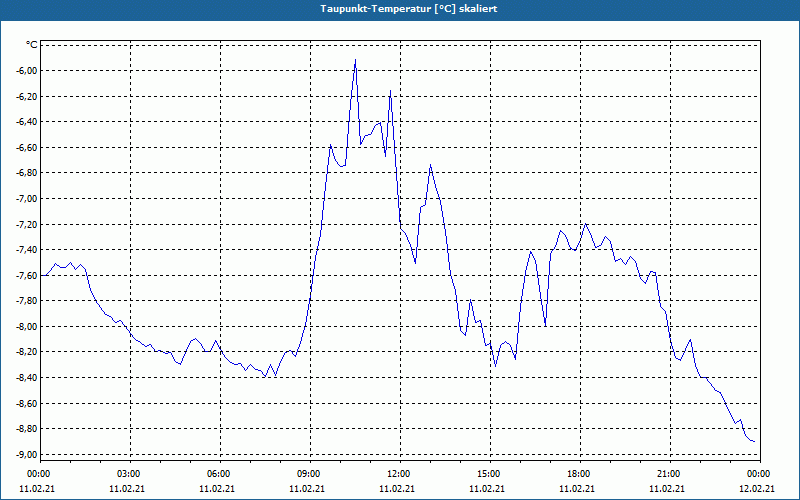The width and height of the screenshot is (800, 500).
Task: Pick the 18:00 time label
Action: [x=580, y=474]
